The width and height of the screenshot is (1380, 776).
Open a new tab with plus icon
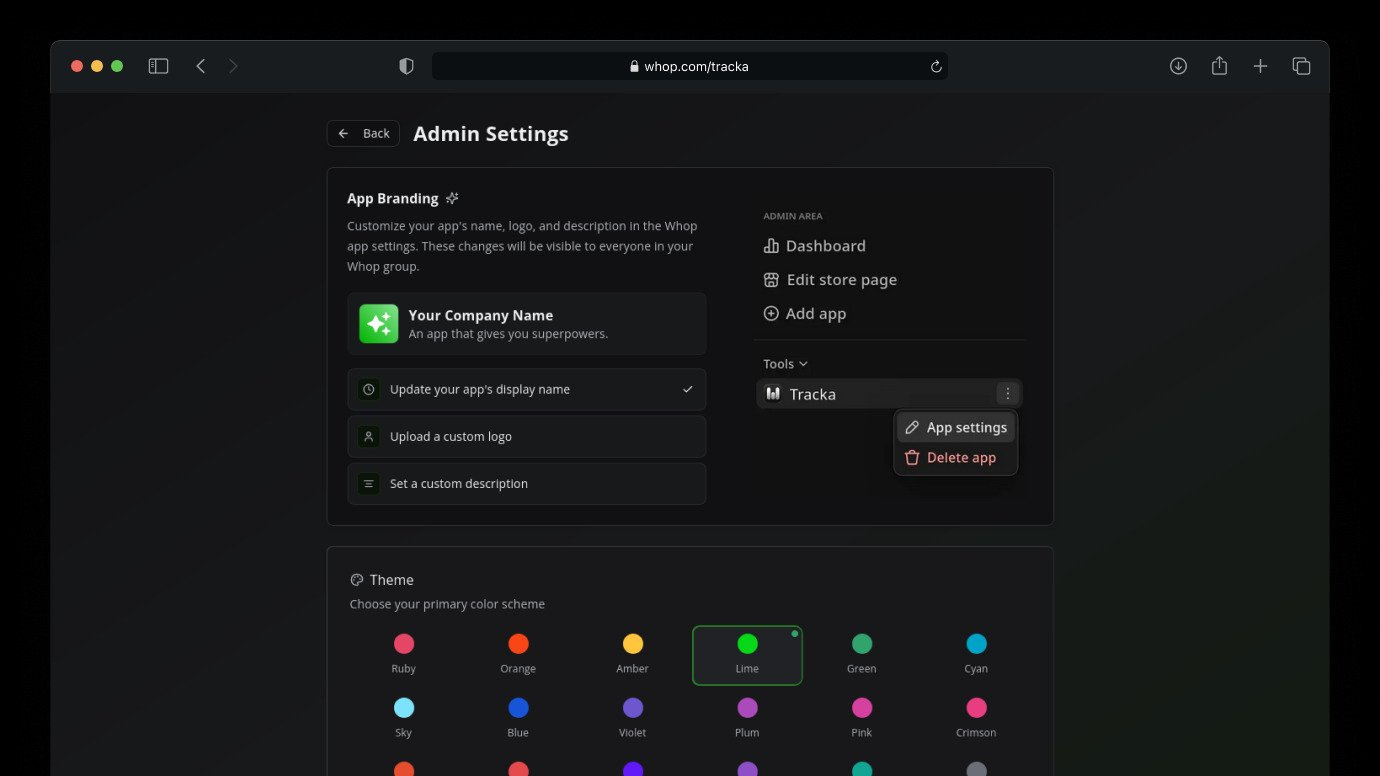click(1260, 66)
